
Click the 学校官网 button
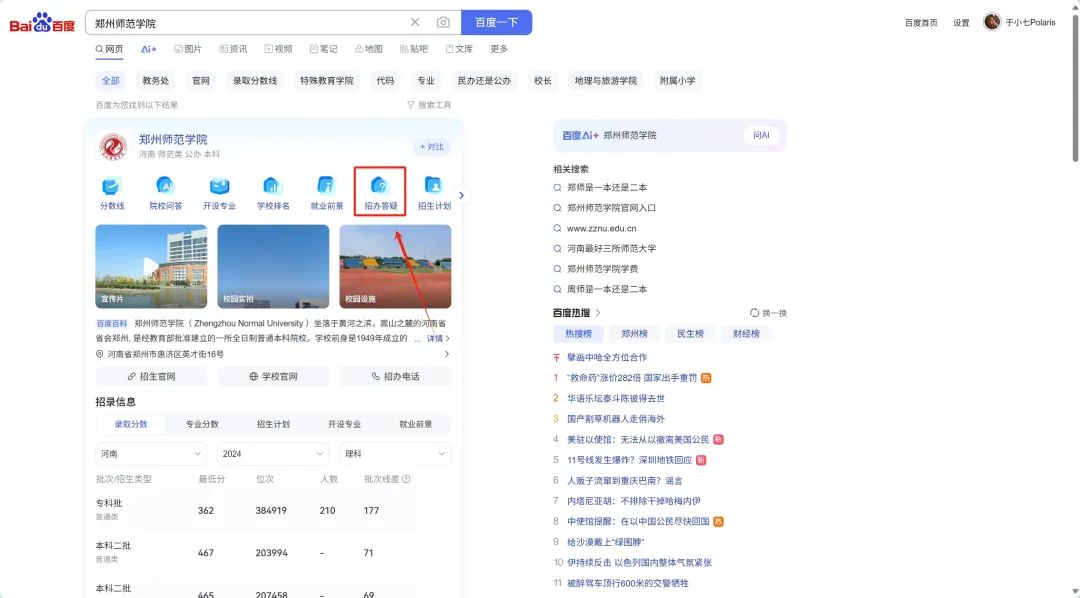273,376
